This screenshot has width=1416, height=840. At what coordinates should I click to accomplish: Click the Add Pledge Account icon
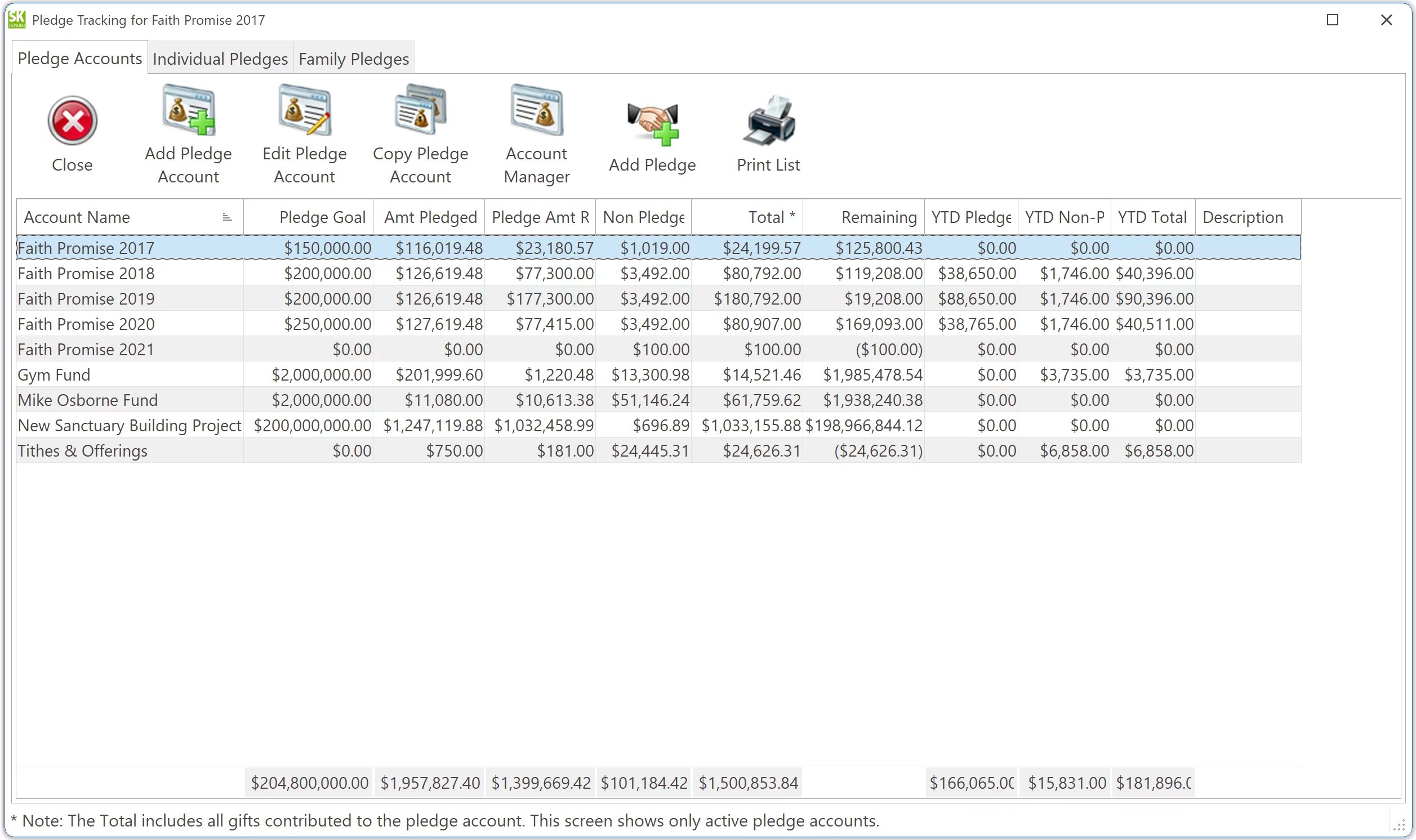tap(188, 110)
